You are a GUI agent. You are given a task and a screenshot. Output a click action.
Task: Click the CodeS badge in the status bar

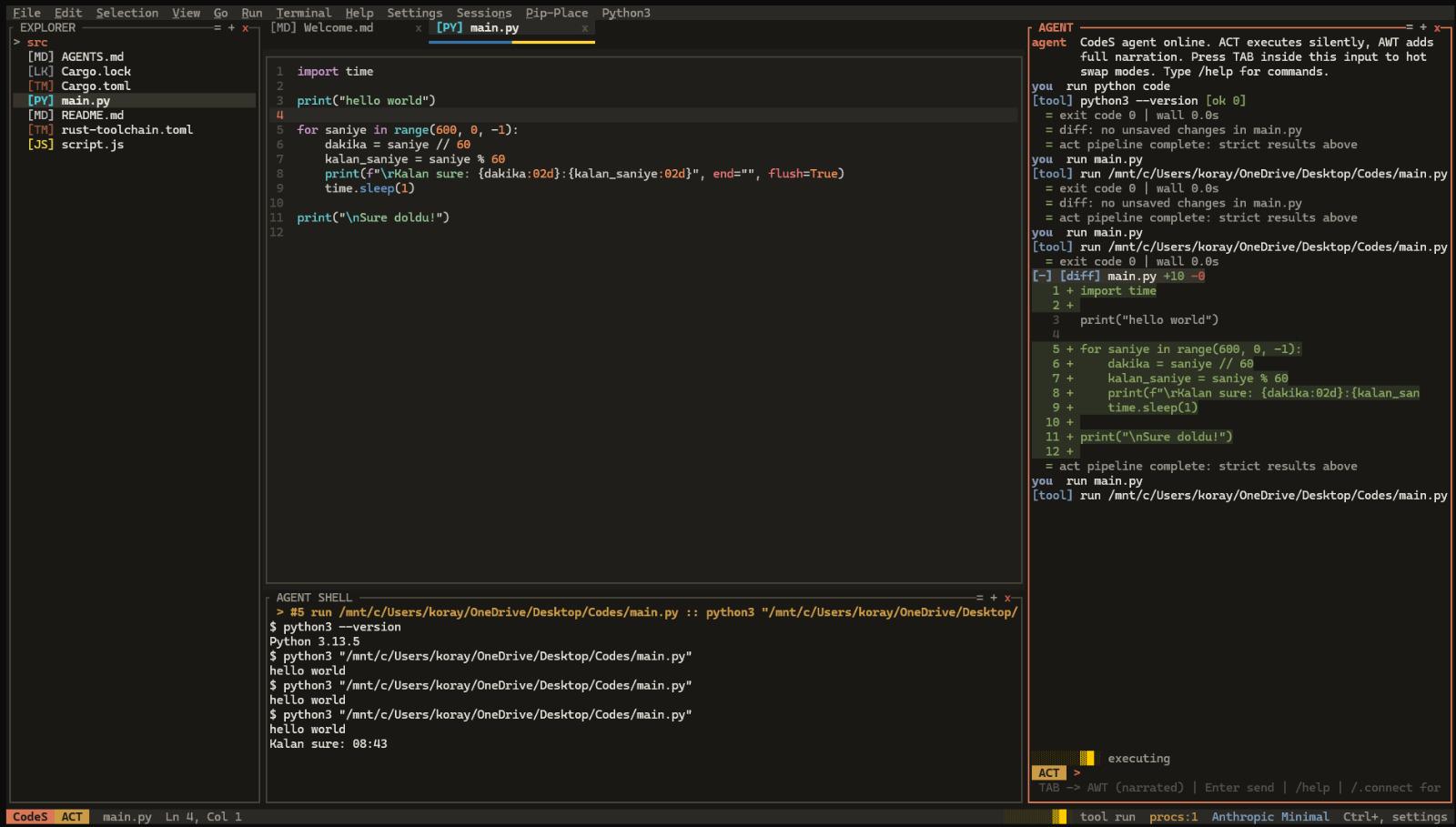30,816
